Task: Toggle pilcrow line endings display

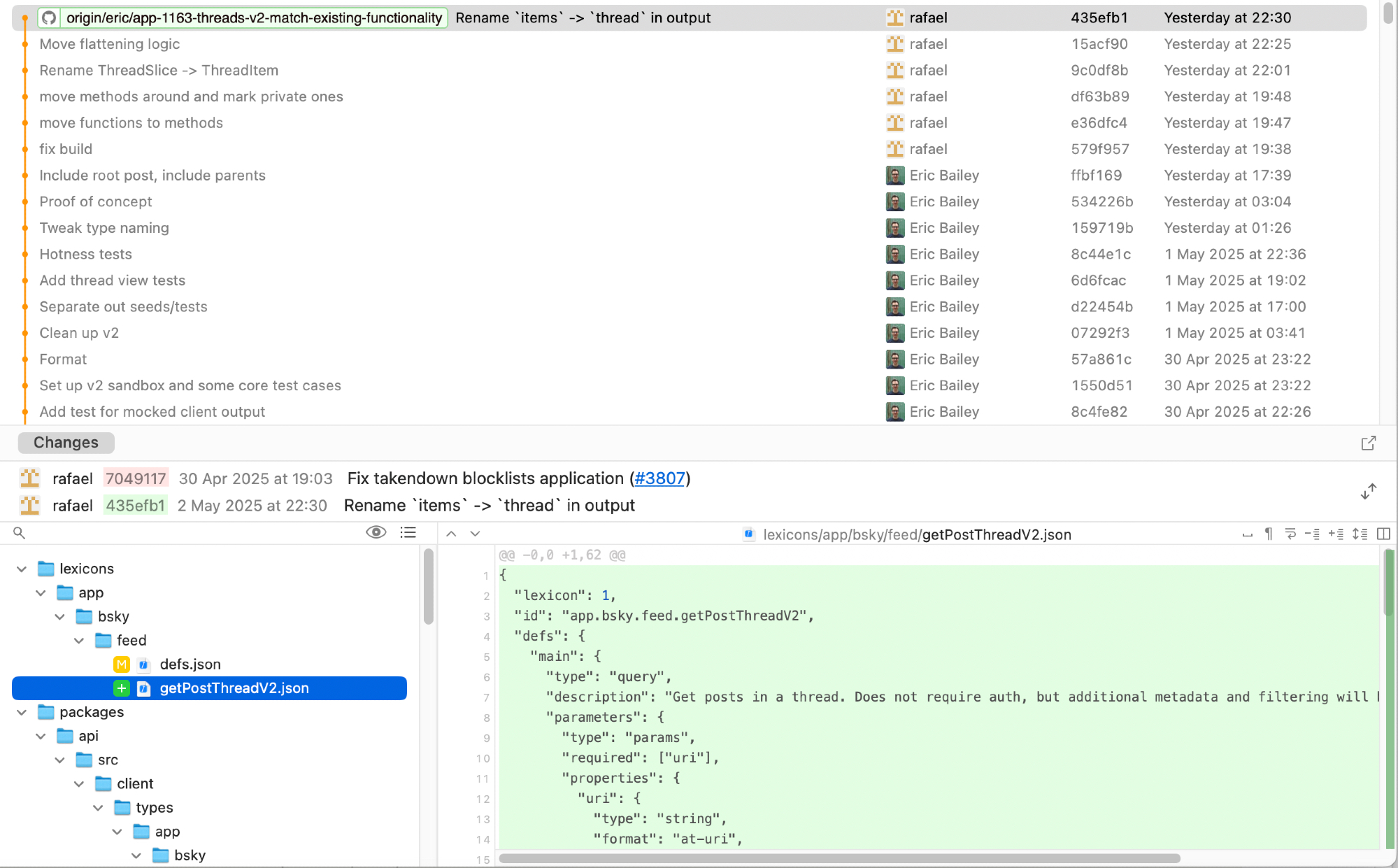Action: click(x=1269, y=534)
